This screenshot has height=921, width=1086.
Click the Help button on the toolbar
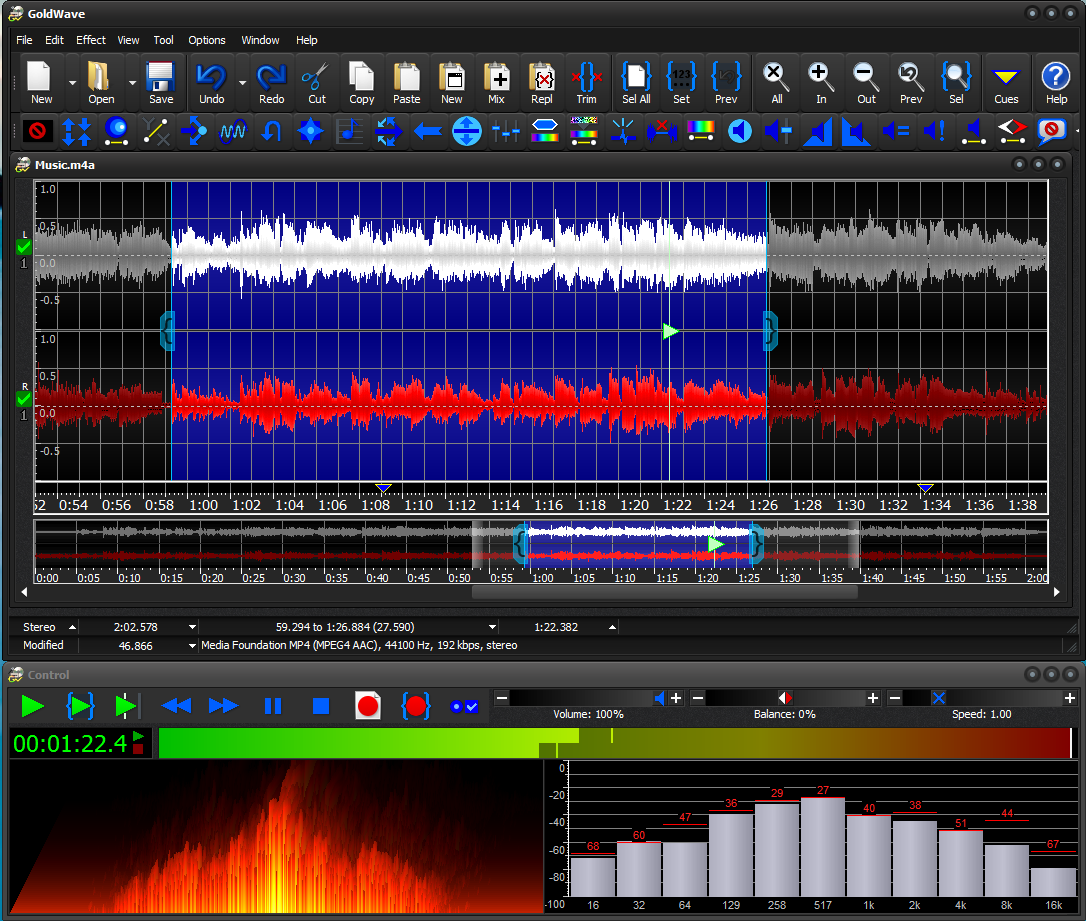tap(1056, 83)
